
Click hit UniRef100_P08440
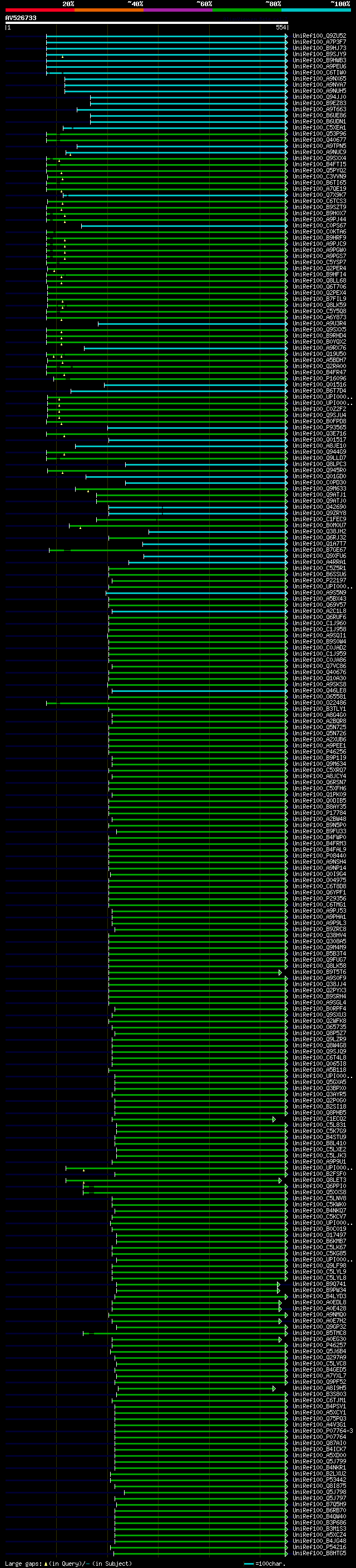[319, 856]
